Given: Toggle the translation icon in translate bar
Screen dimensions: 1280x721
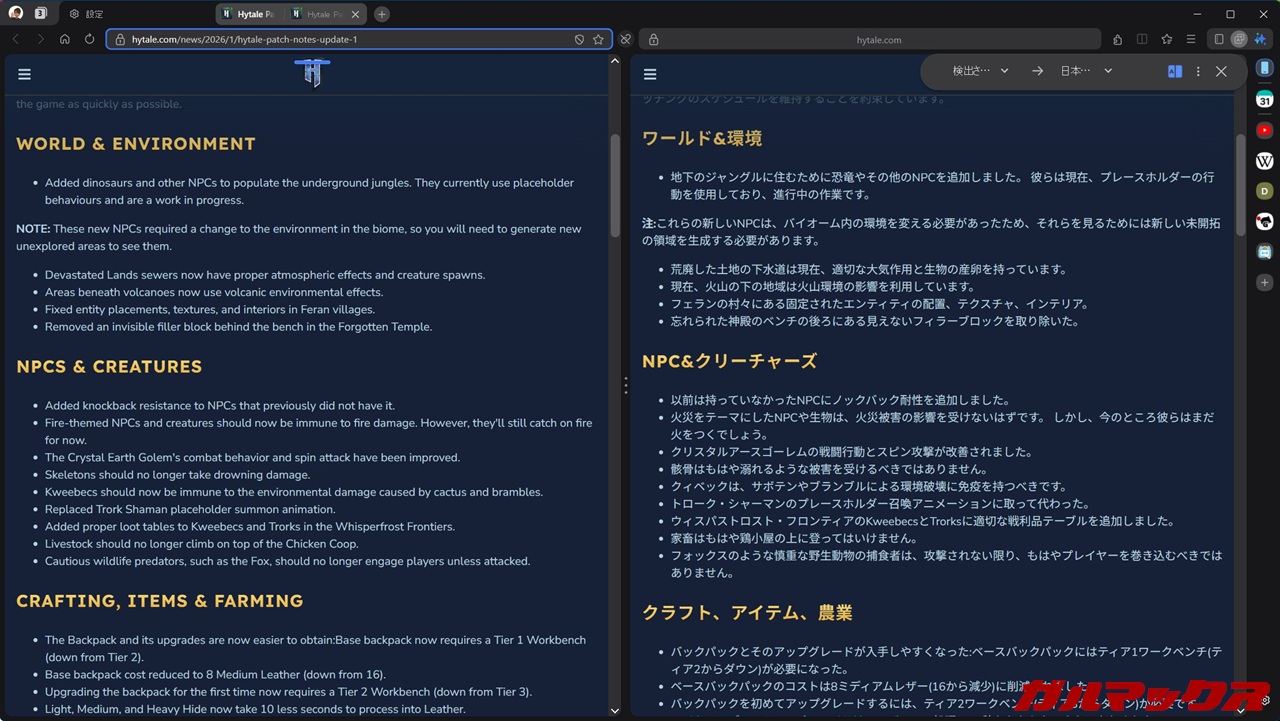Looking at the screenshot, I should 1175,71.
